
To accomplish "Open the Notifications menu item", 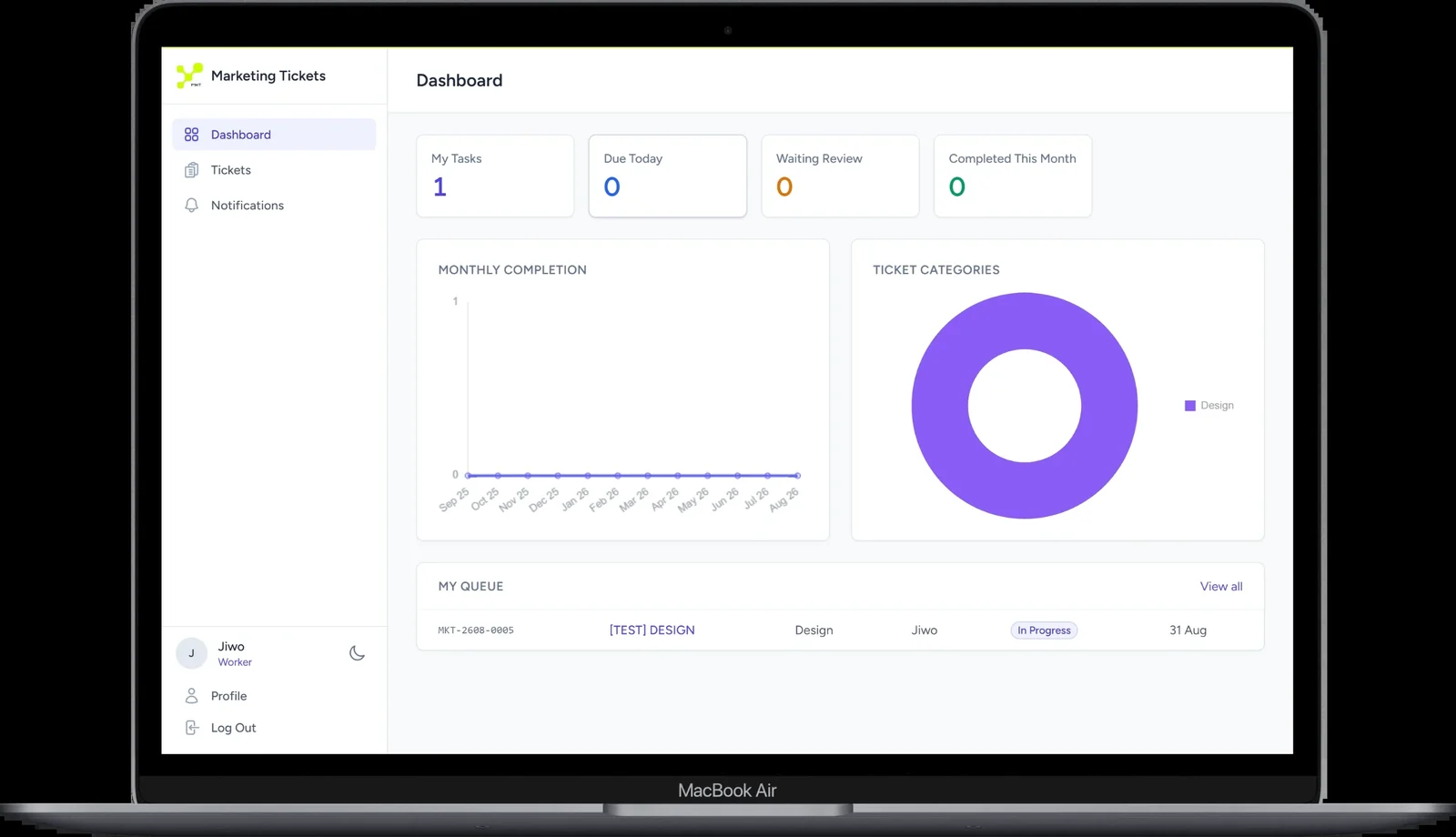I will 274,206.
